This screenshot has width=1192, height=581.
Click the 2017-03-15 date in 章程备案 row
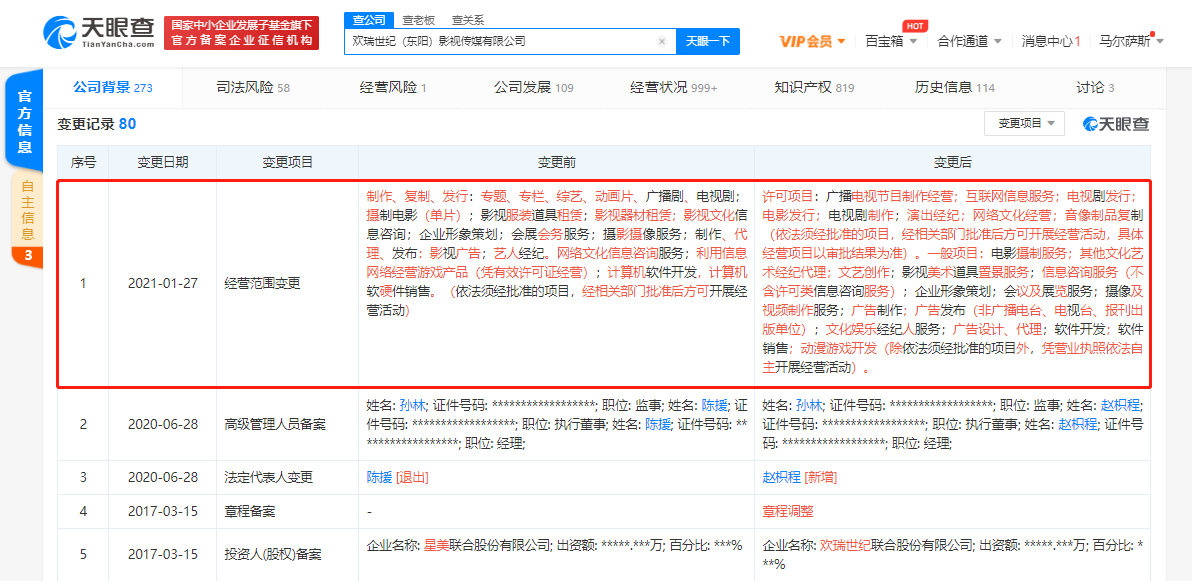[x=163, y=512]
